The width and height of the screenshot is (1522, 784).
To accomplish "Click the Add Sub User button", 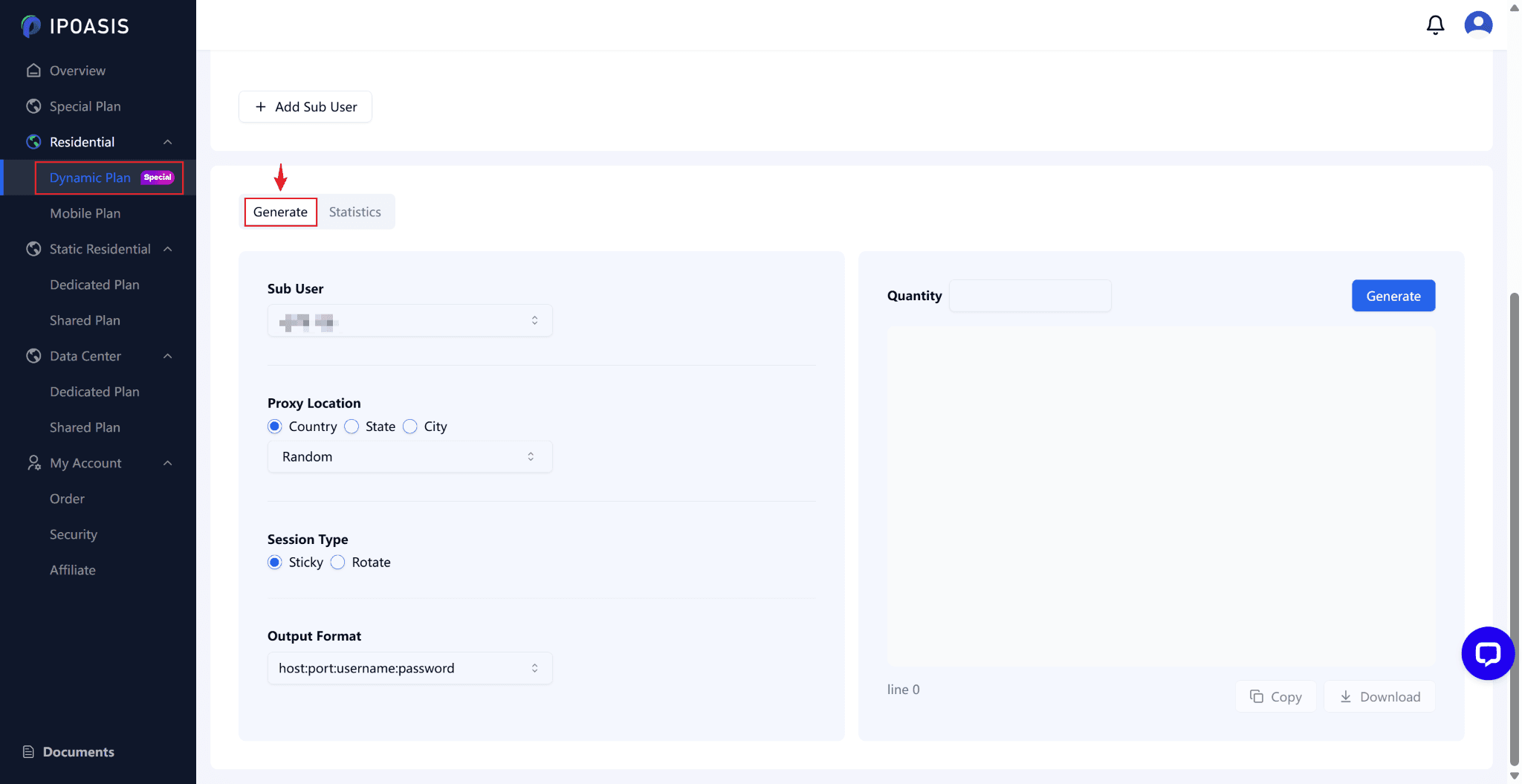I will tap(305, 107).
